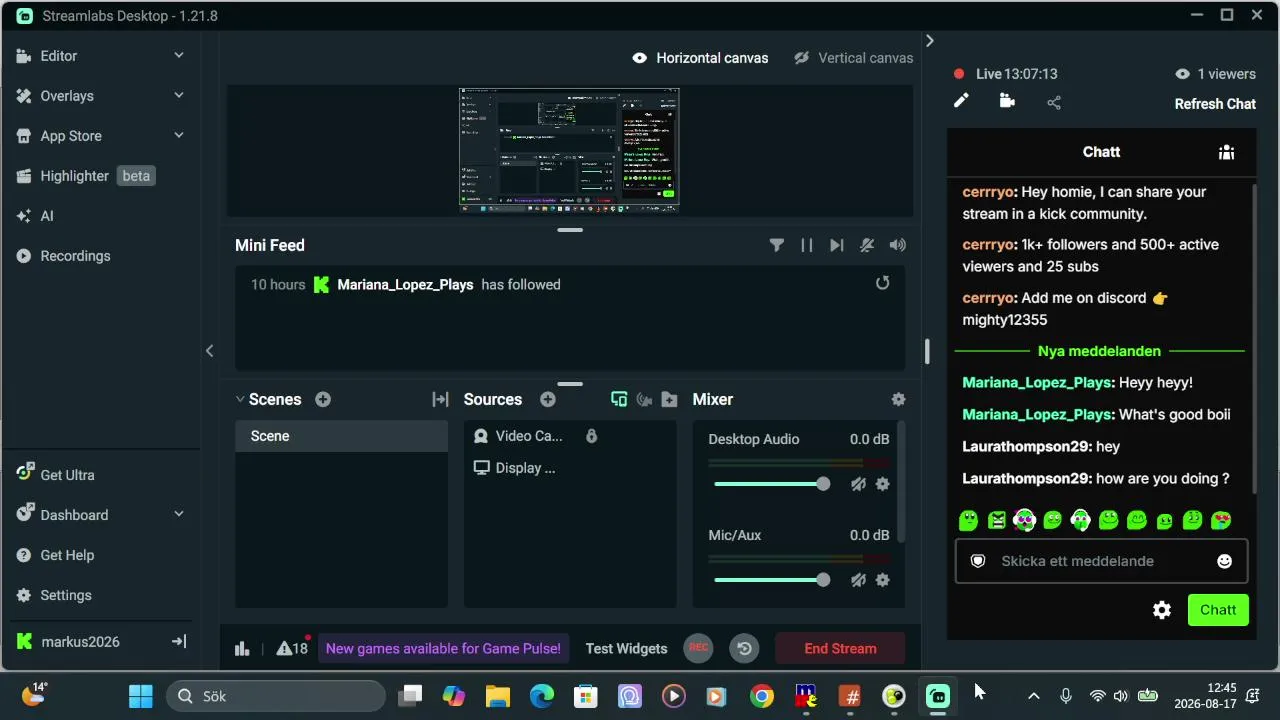
Task: Open the Scenes collection dropdown
Action: point(240,399)
